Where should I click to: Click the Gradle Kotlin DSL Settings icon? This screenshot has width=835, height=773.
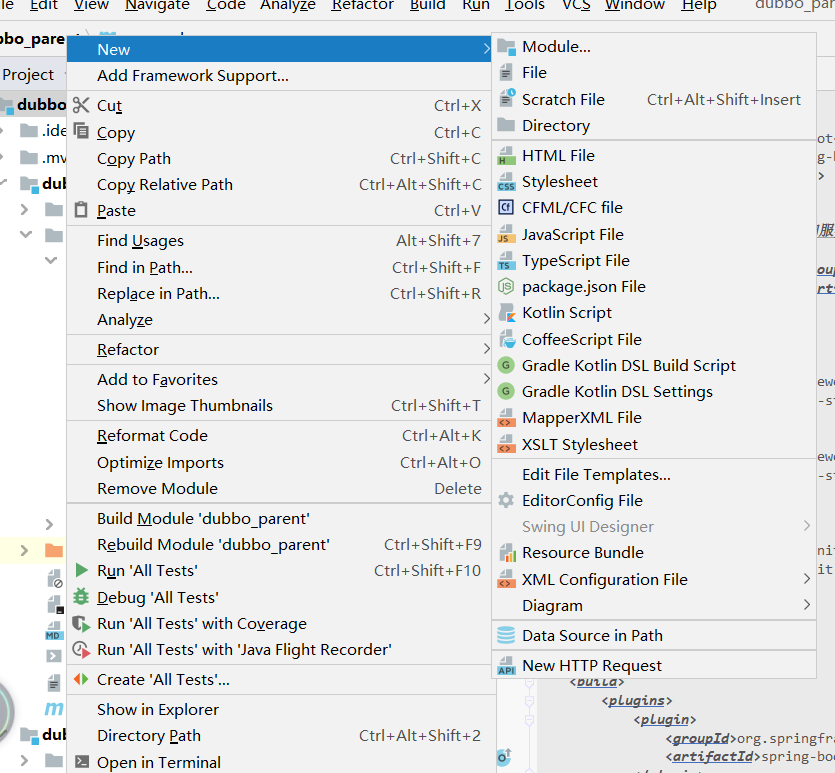click(506, 391)
